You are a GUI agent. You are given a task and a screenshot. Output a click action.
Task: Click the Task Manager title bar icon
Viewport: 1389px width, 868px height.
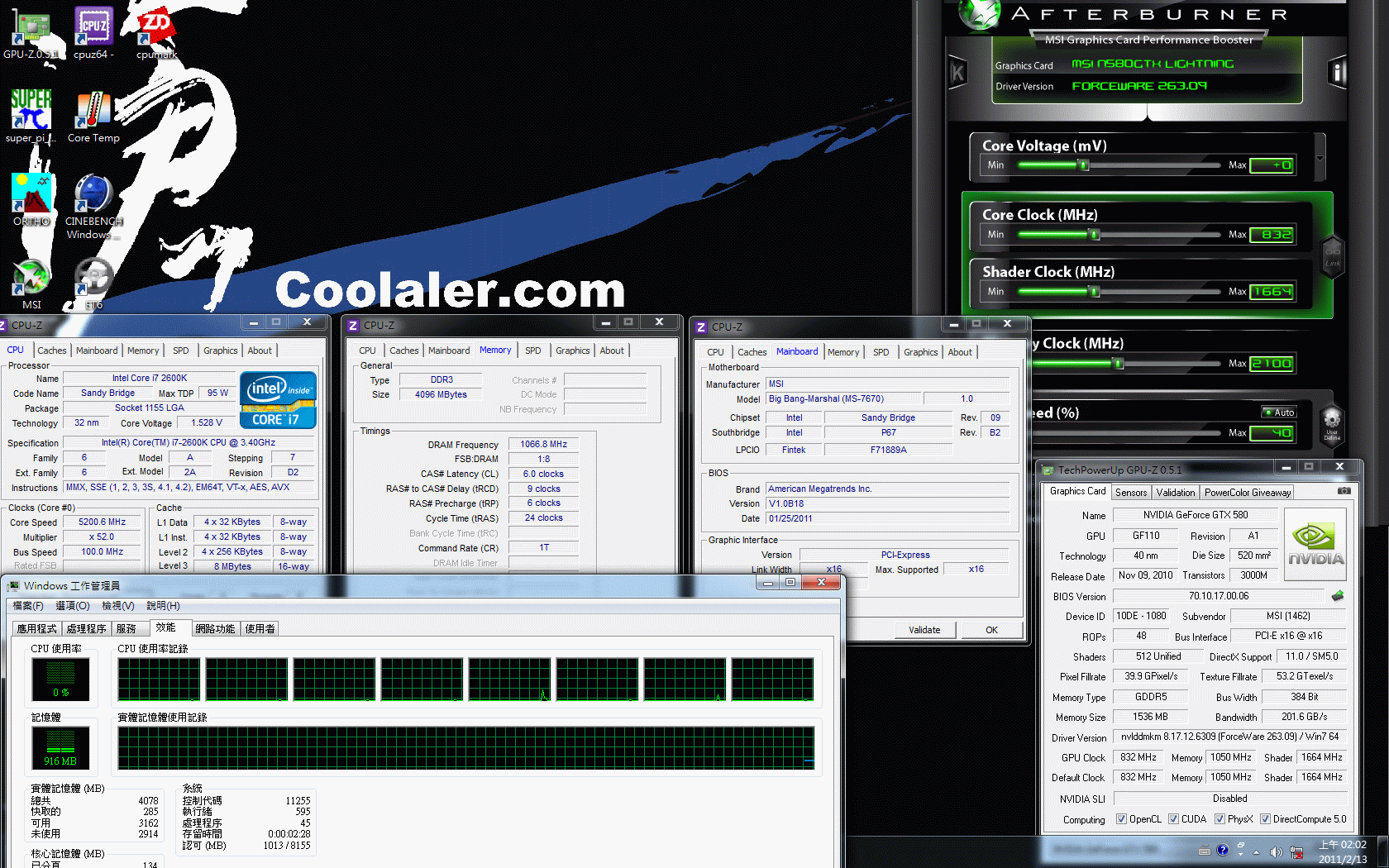pos(13,586)
